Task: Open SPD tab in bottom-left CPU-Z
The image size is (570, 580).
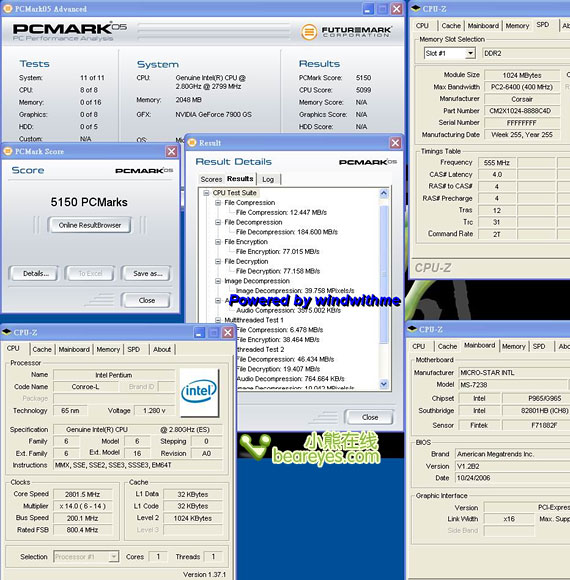Action: pos(134,350)
